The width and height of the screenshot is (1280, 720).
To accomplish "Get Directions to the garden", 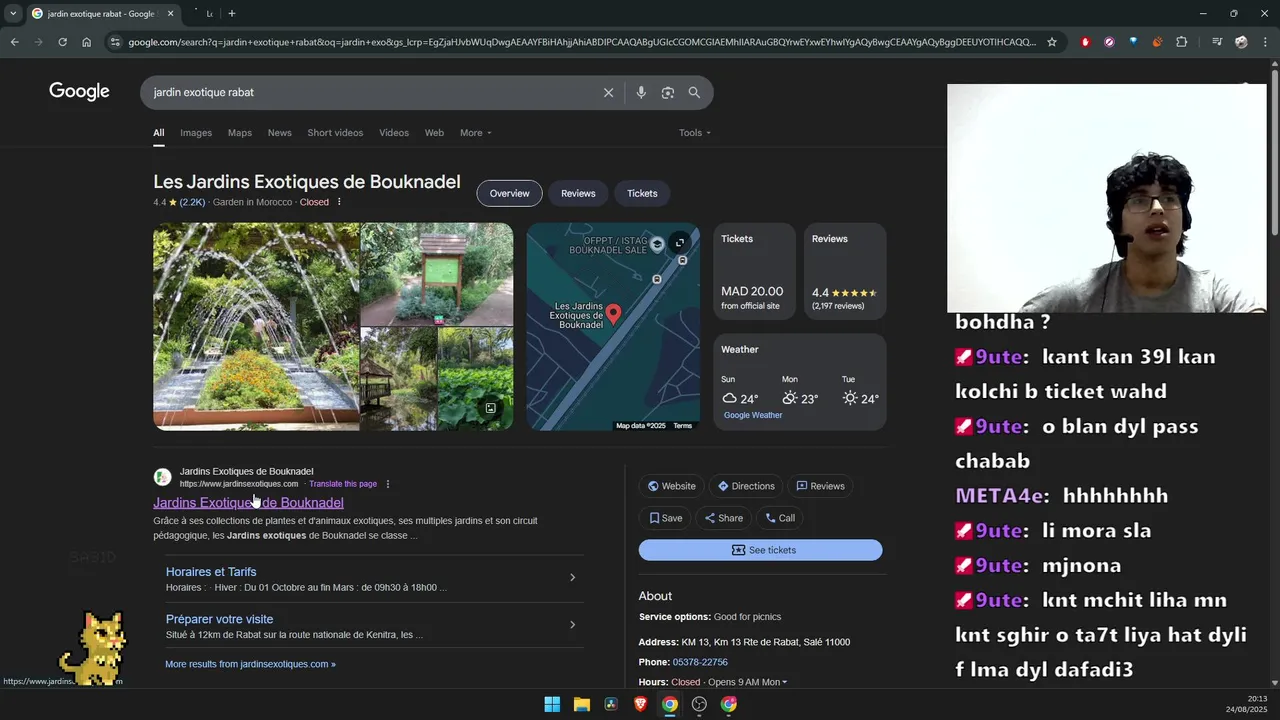I will [x=747, y=486].
